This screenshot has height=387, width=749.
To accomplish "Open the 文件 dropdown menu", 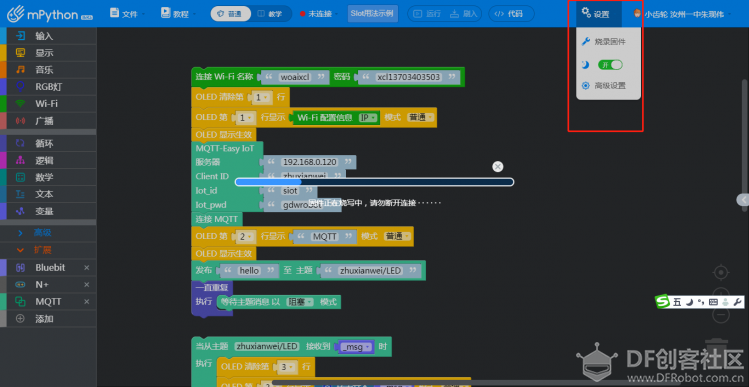I will coord(127,14).
